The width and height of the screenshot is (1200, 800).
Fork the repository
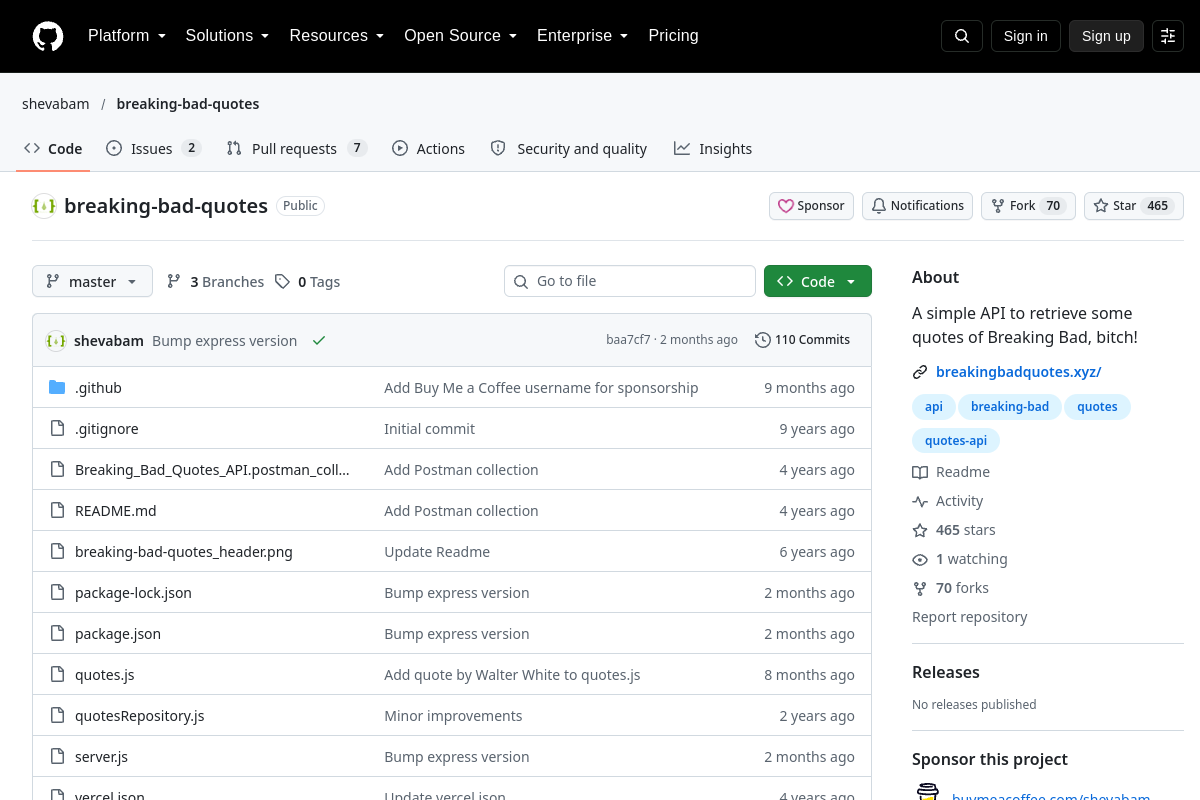tap(1028, 206)
